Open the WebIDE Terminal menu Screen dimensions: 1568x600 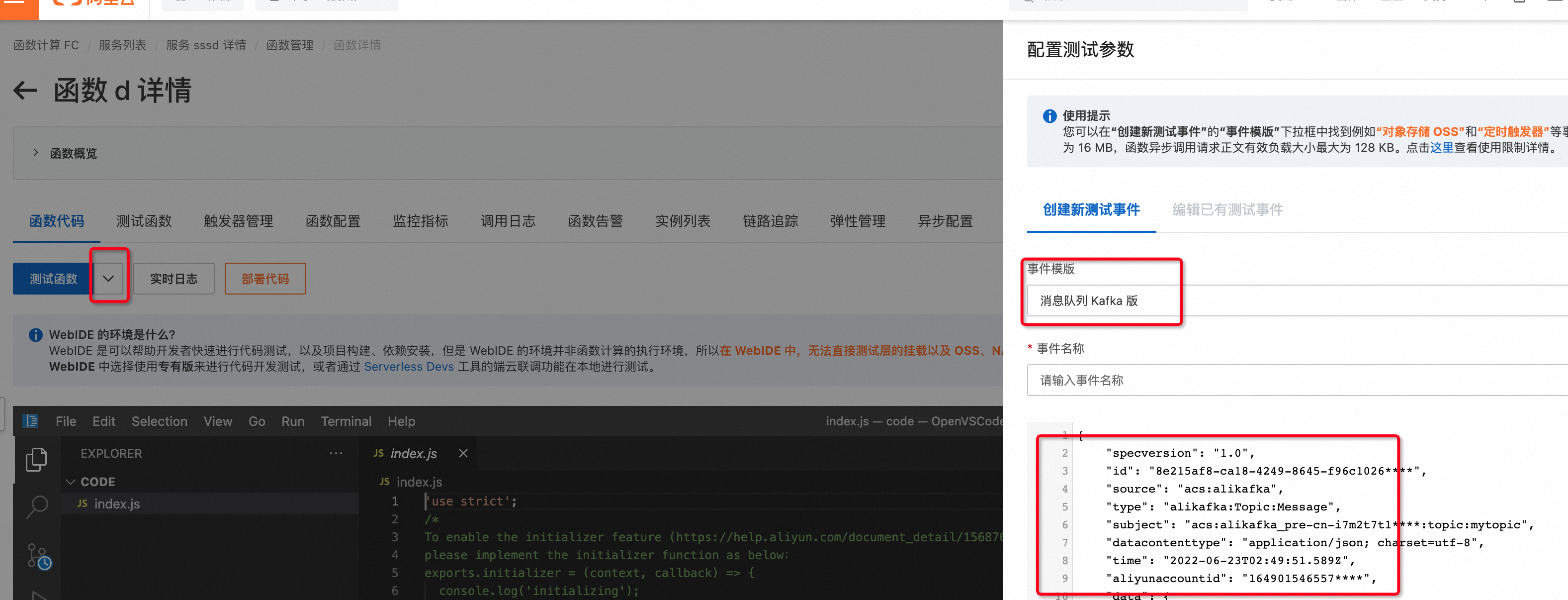pyautogui.click(x=346, y=421)
